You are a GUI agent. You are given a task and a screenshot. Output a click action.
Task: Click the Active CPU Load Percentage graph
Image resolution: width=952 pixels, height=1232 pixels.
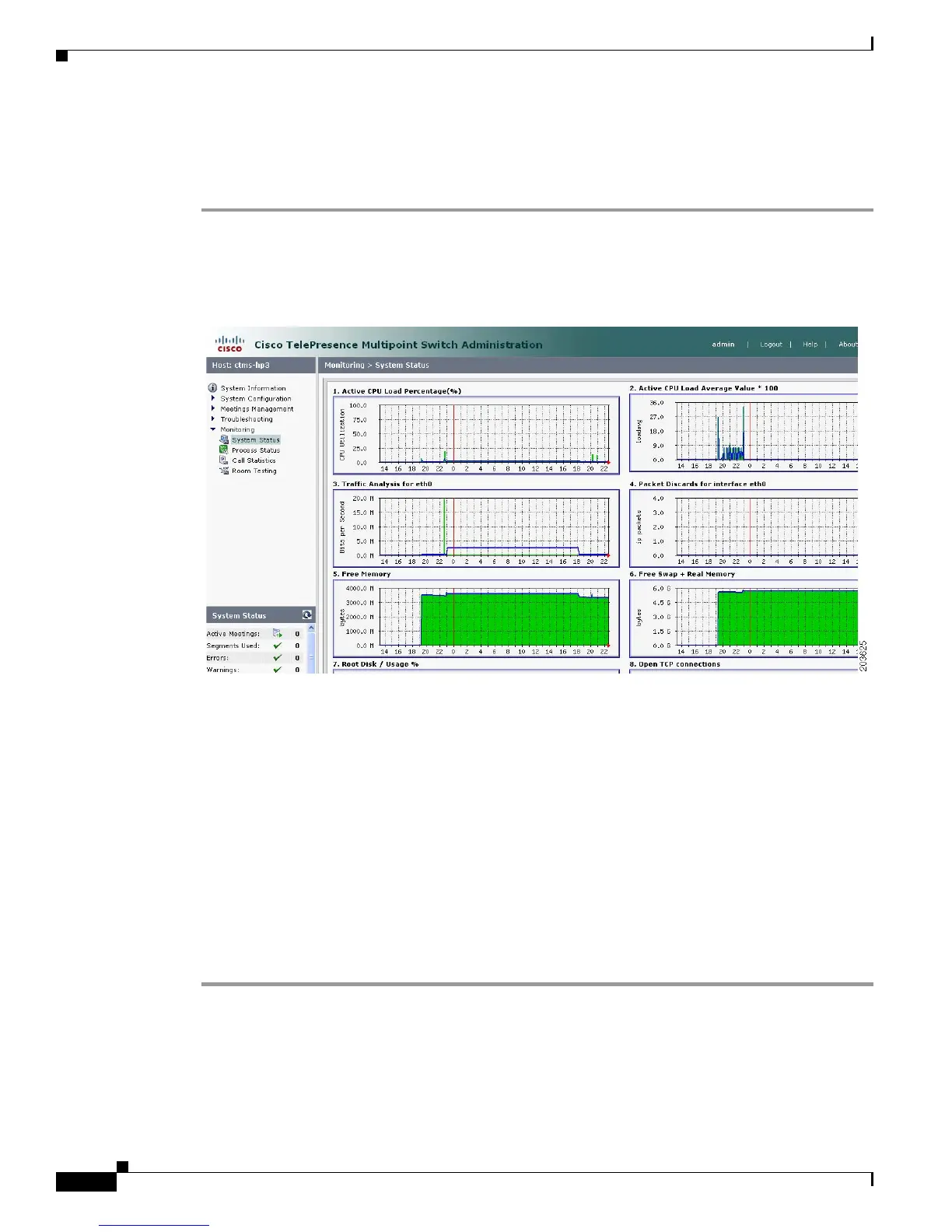pos(476,435)
